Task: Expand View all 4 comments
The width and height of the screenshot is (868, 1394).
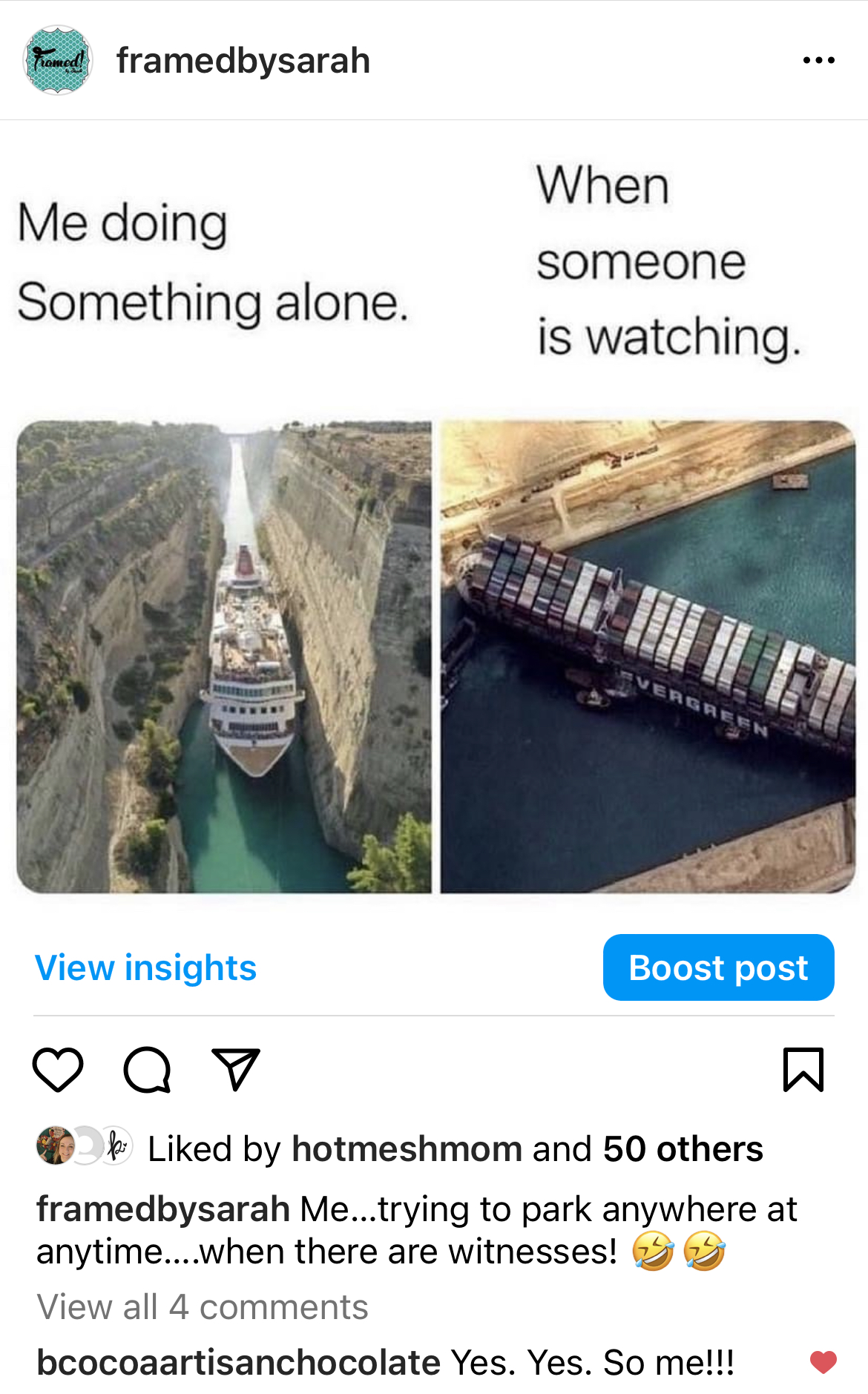Action: pyautogui.click(x=203, y=1307)
